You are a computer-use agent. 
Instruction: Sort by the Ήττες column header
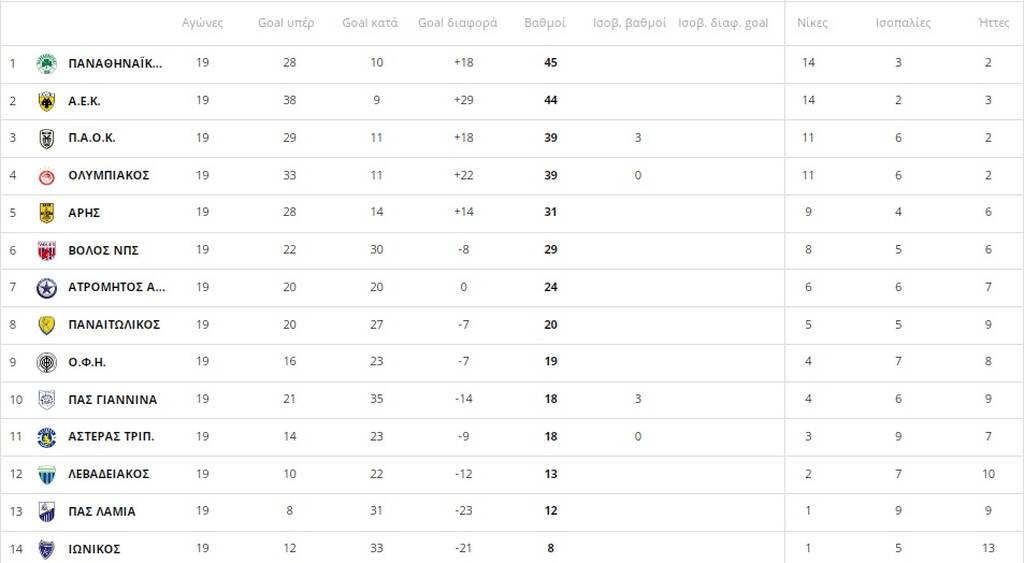(993, 23)
